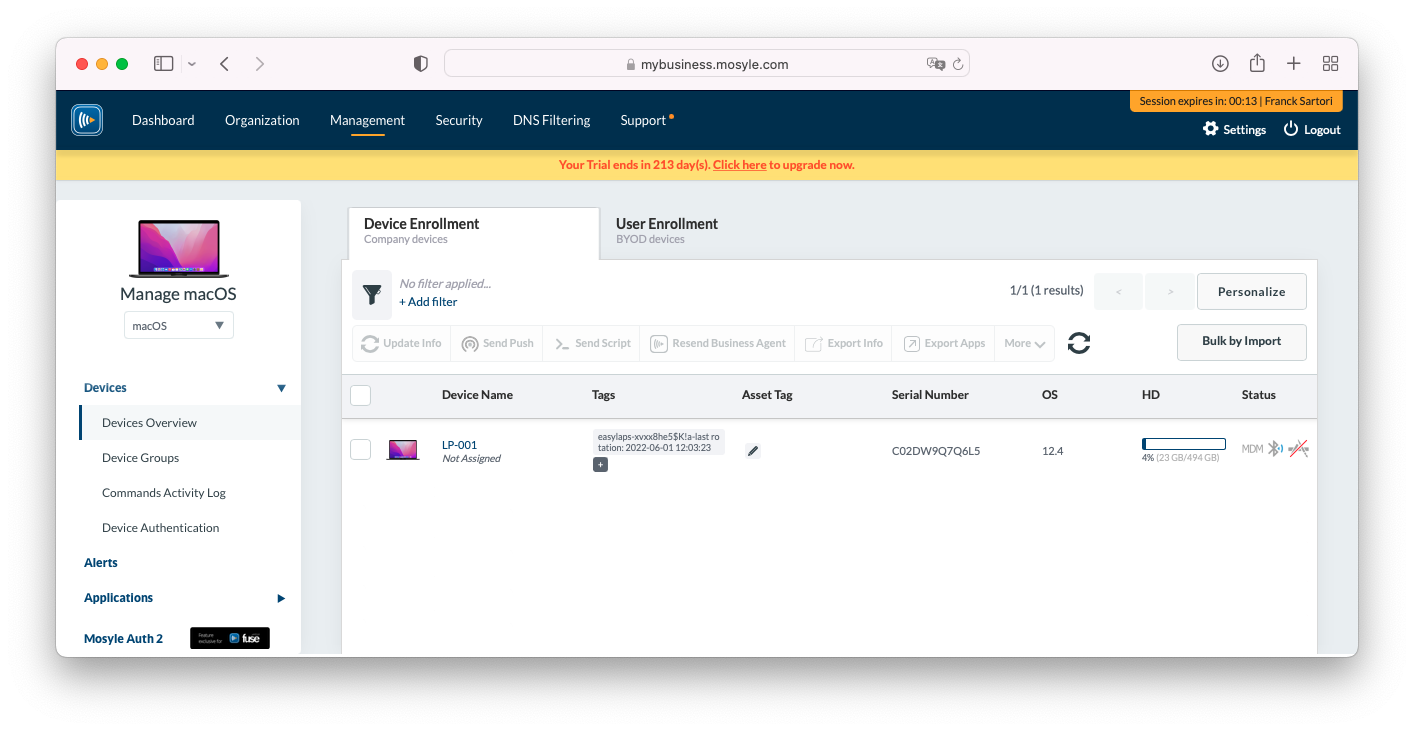Open the Safari sidebar options chevron
Viewport: 1414px width, 731px height.
point(191,64)
